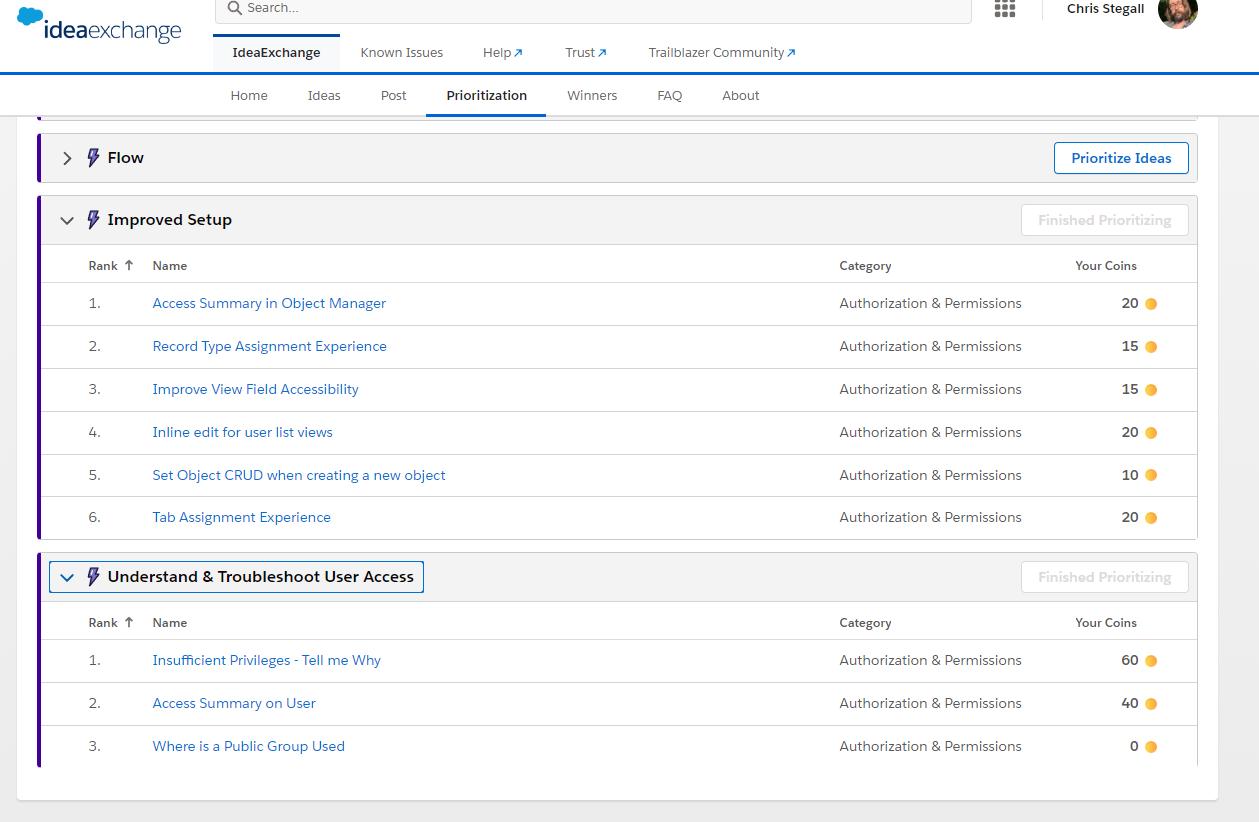Viewport: 1259px width, 822px height.
Task: Click the IdeaExchange Salesforce logo
Action: point(99,27)
